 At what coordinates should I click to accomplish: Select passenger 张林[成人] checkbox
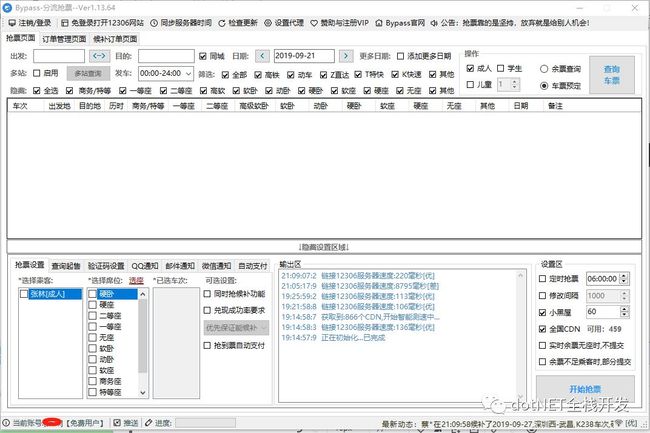click(x=24, y=294)
